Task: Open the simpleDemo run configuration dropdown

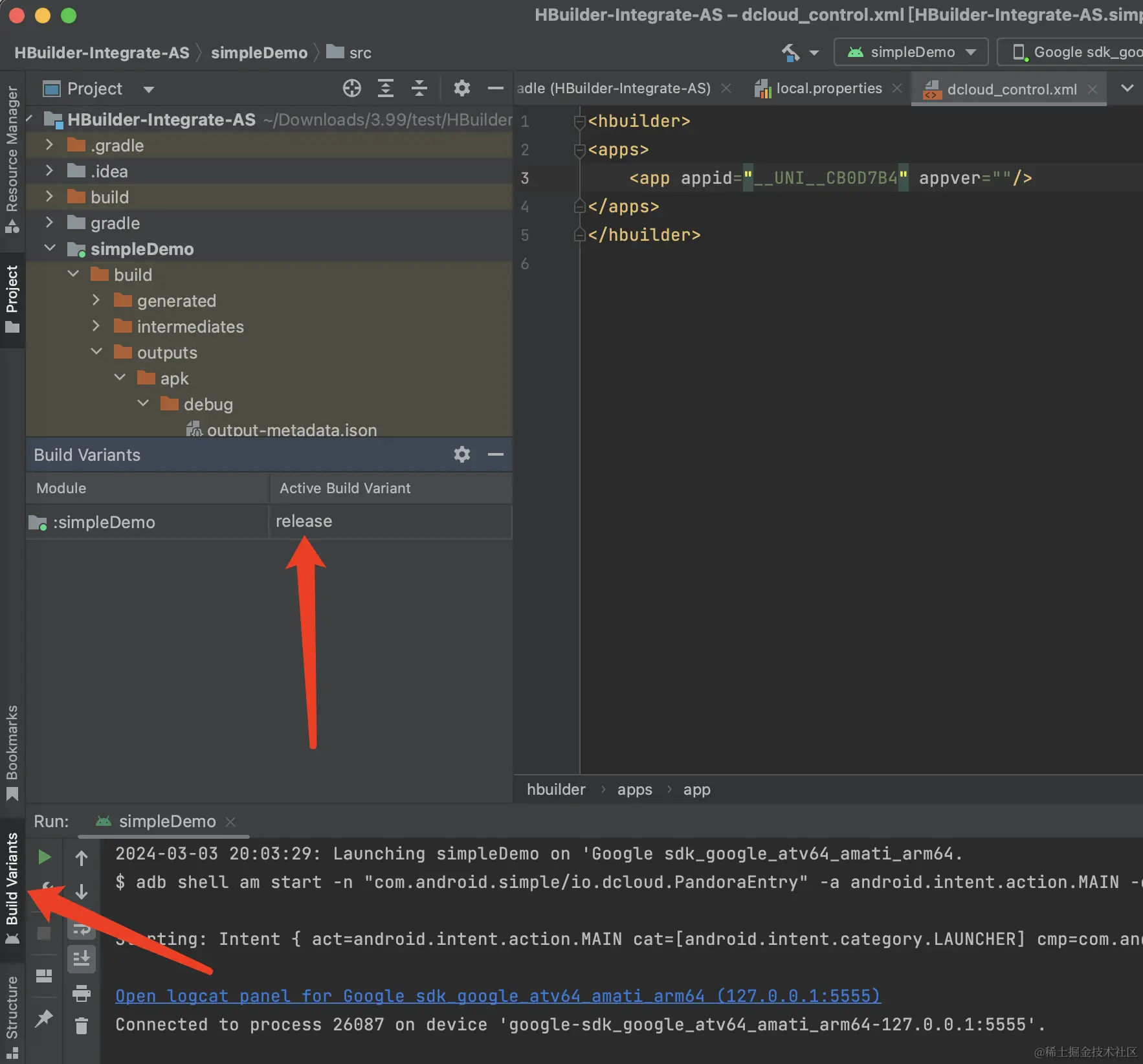Action: 911,52
